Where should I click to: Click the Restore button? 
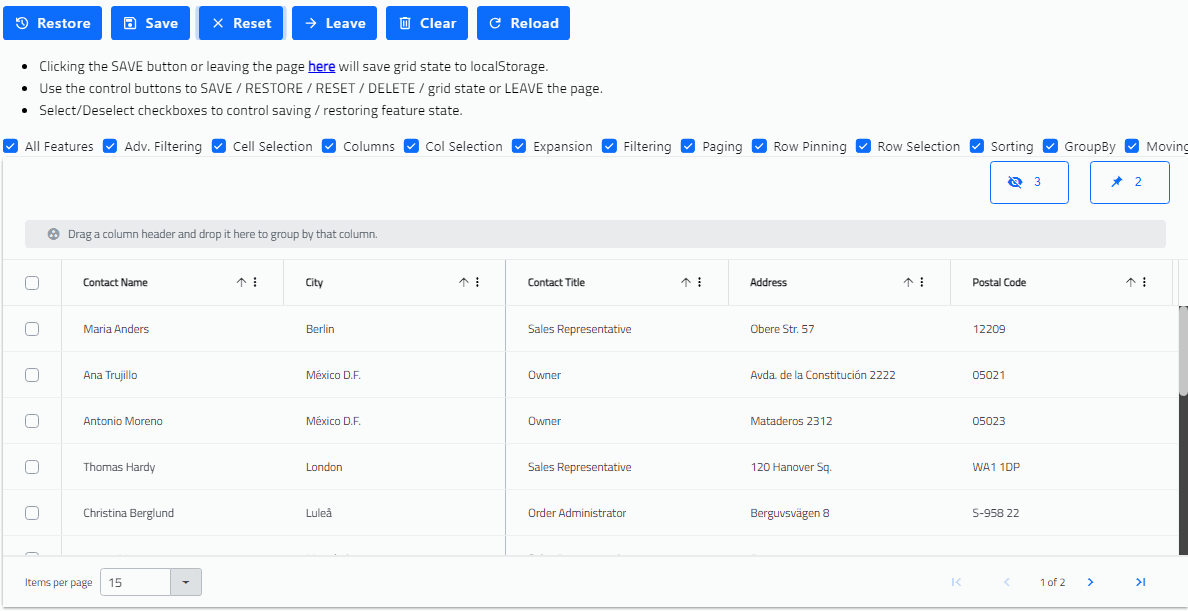[x=53, y=23]
